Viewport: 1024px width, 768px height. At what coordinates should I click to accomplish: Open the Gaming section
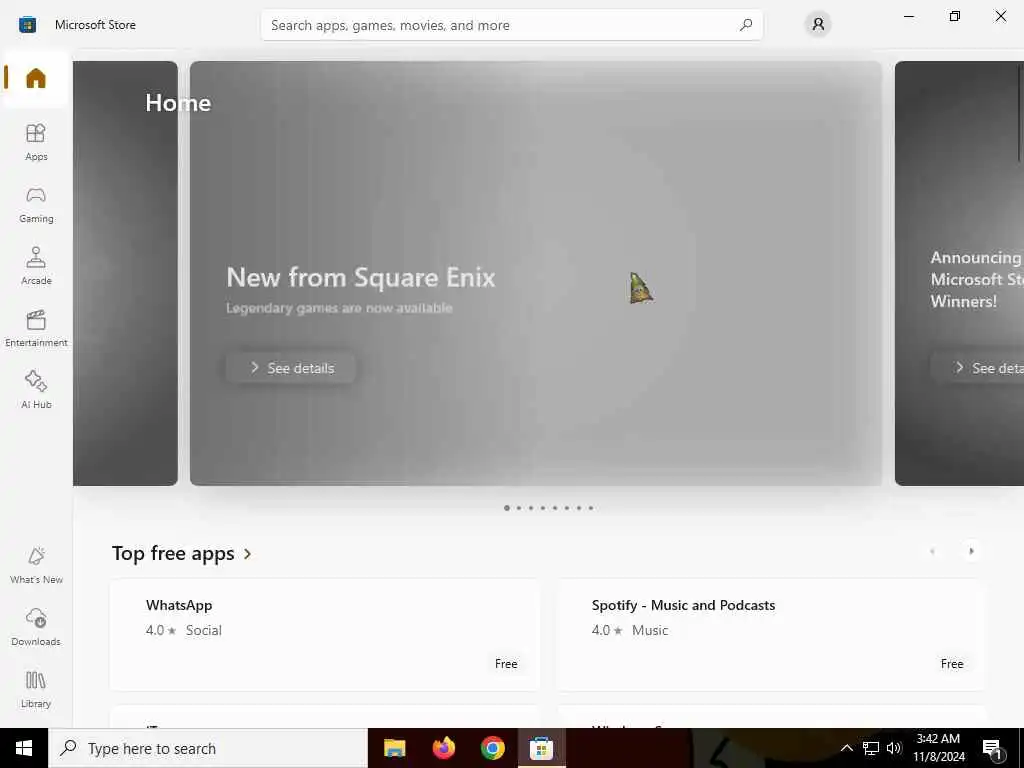(x=36, y=204)
